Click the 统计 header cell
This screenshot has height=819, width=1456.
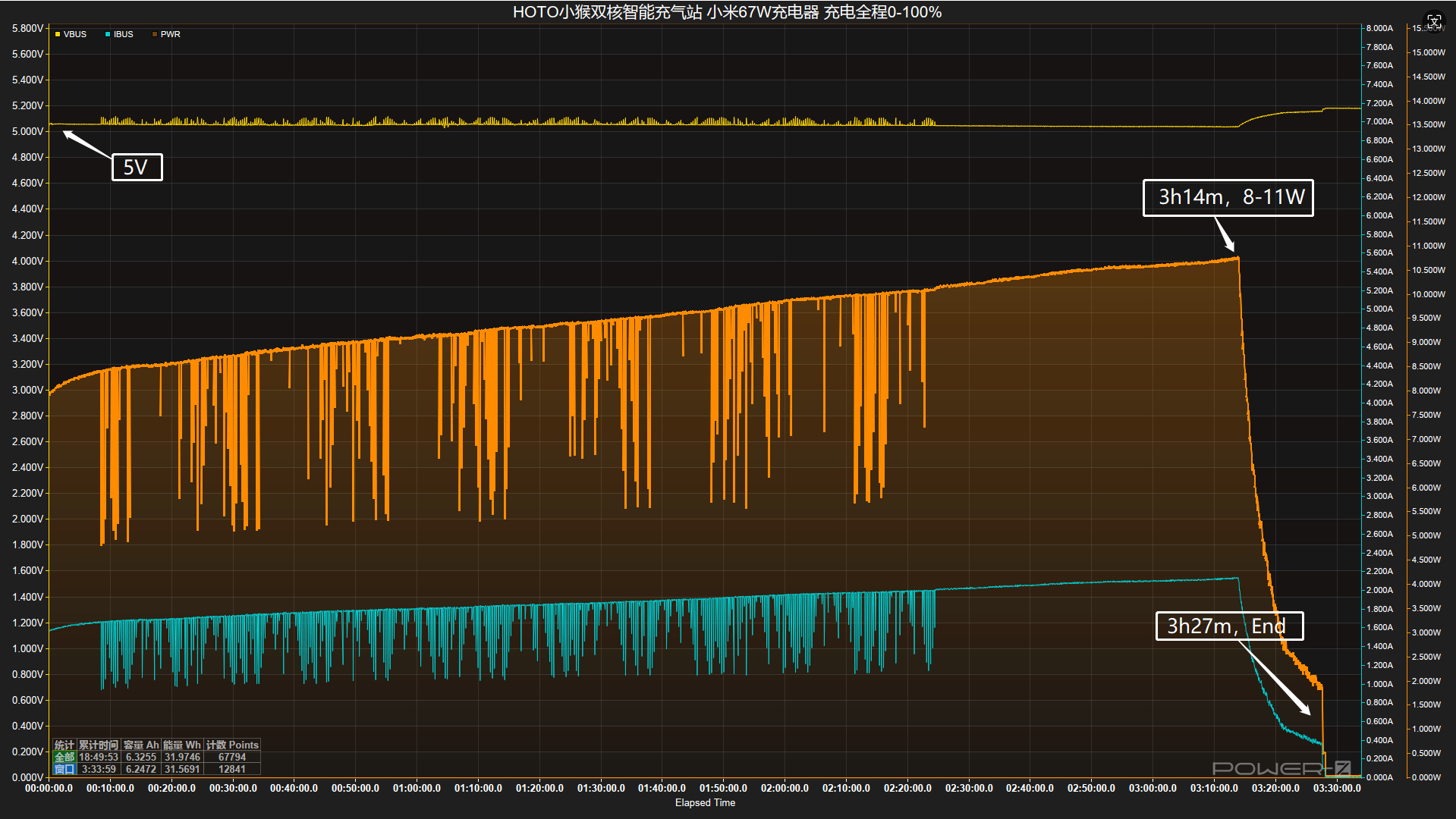pos(64,745)
